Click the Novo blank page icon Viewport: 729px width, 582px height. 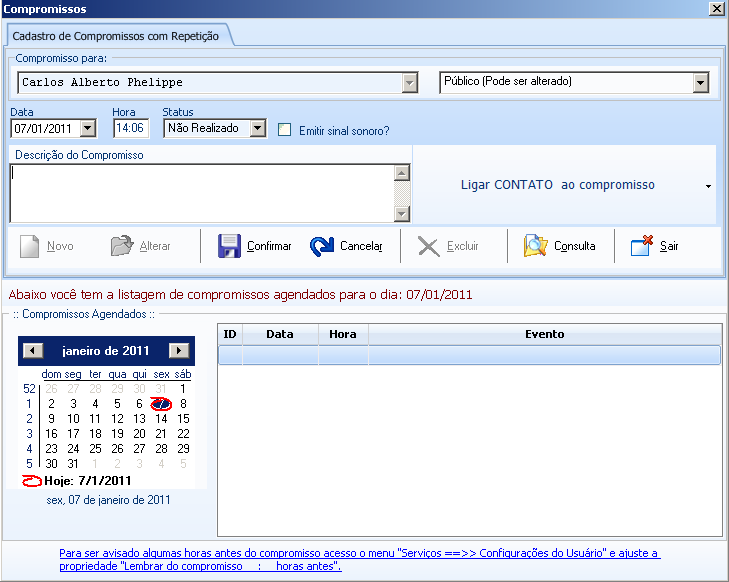(29, 246)
